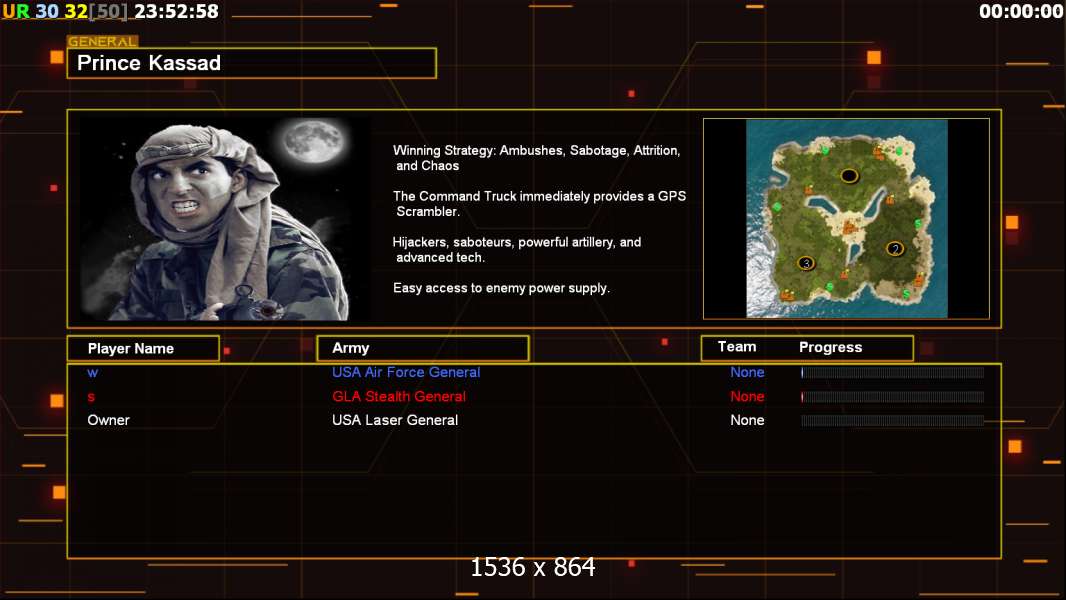The height and width of the screenshot is (600, 1066).
Task: Click start position marker 2 on map
Action: [x=895, y=249]
